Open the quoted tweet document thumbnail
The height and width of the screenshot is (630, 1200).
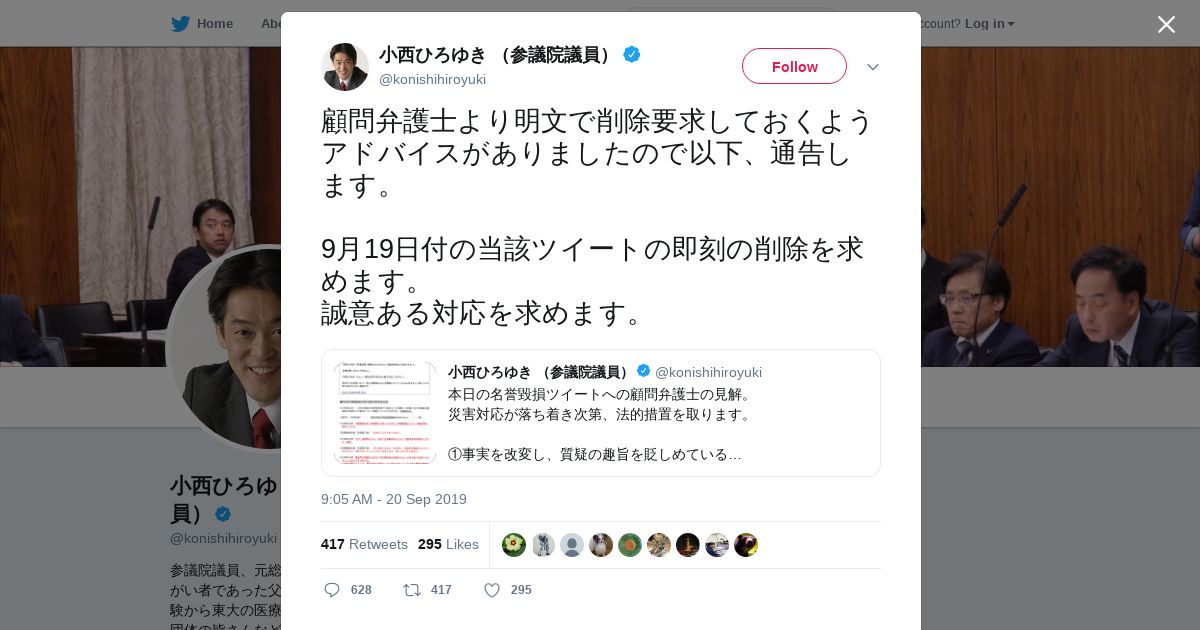[x=385, y=413]
